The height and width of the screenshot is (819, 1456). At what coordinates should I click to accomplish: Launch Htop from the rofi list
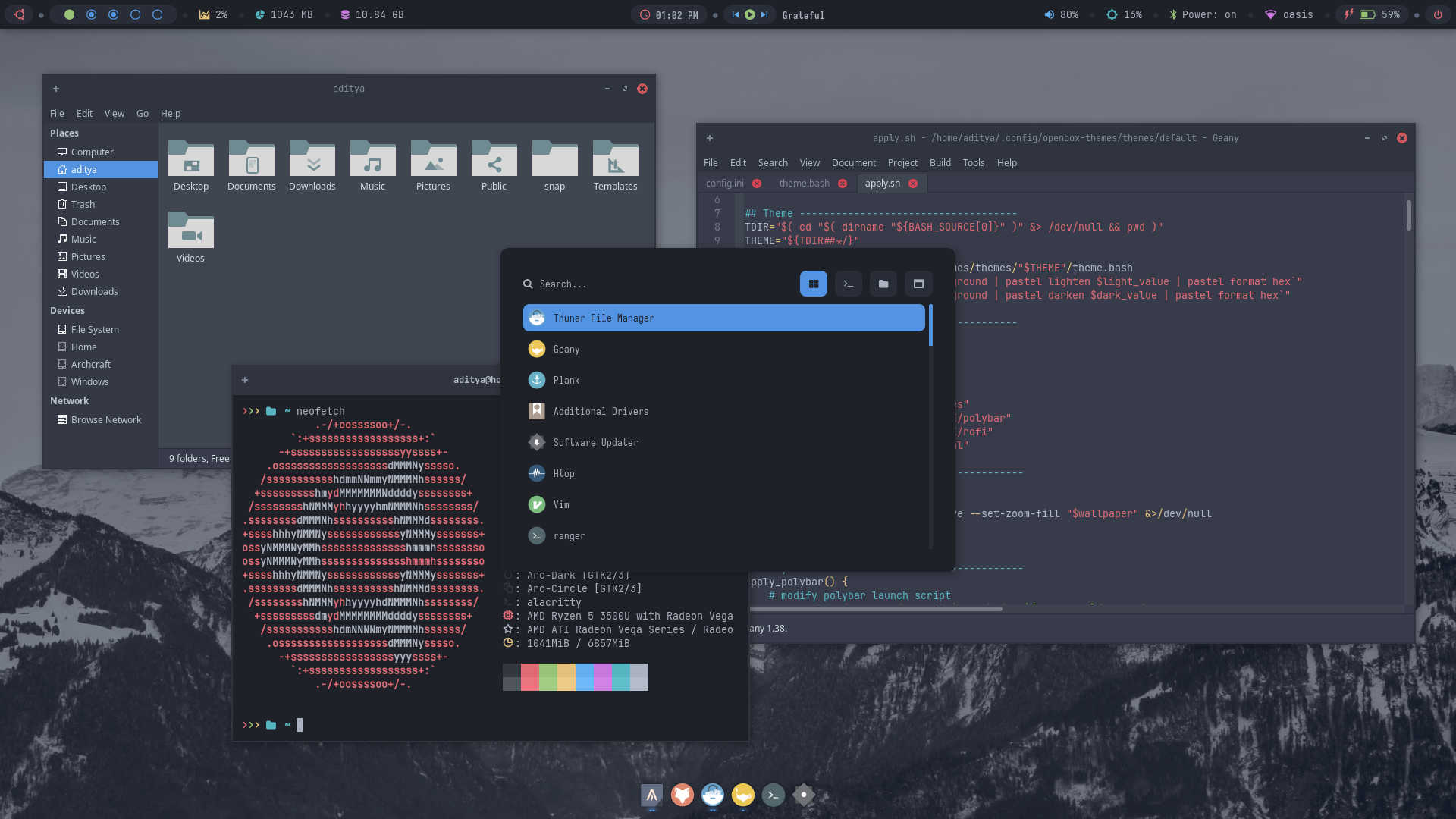click(x=563, y=473)
